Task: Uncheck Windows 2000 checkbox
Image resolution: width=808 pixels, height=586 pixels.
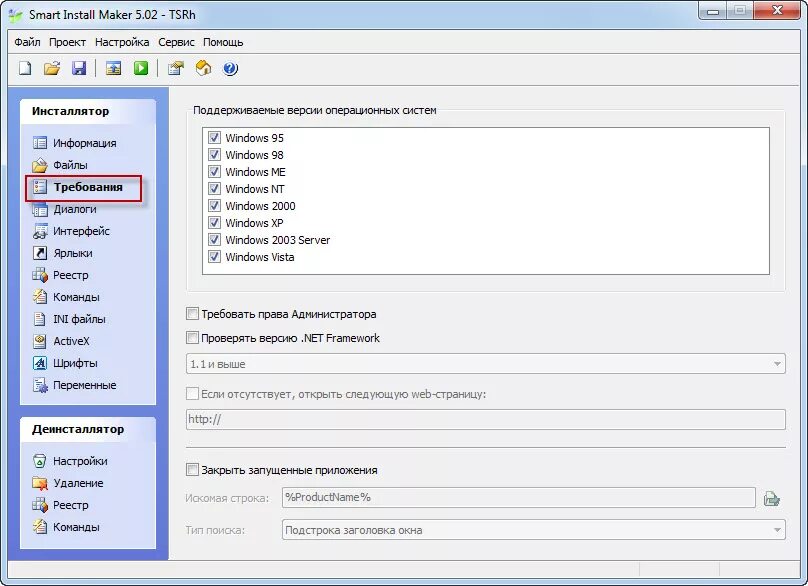Action: pos(214,206)
